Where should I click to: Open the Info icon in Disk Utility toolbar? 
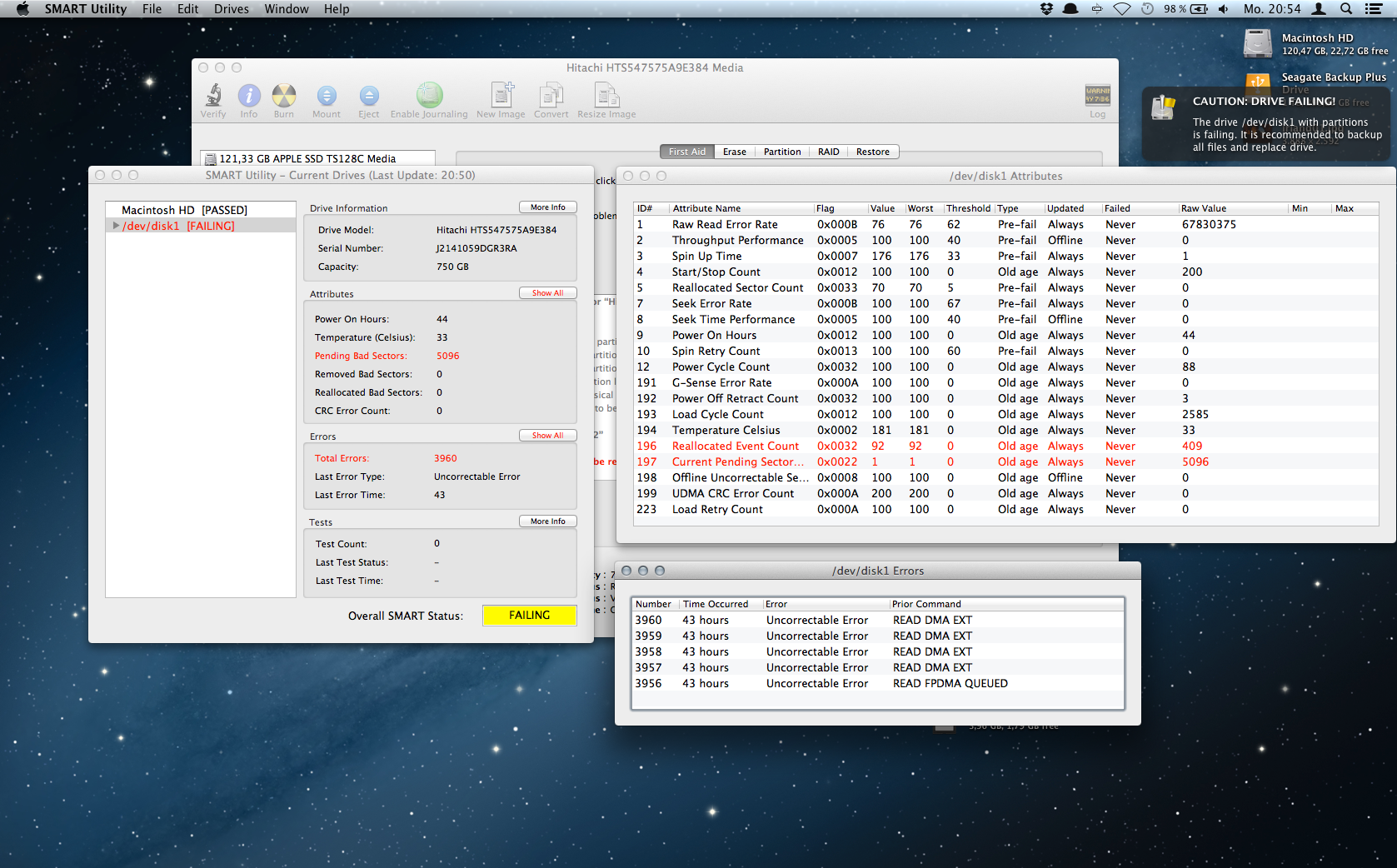tap(249, 96)
